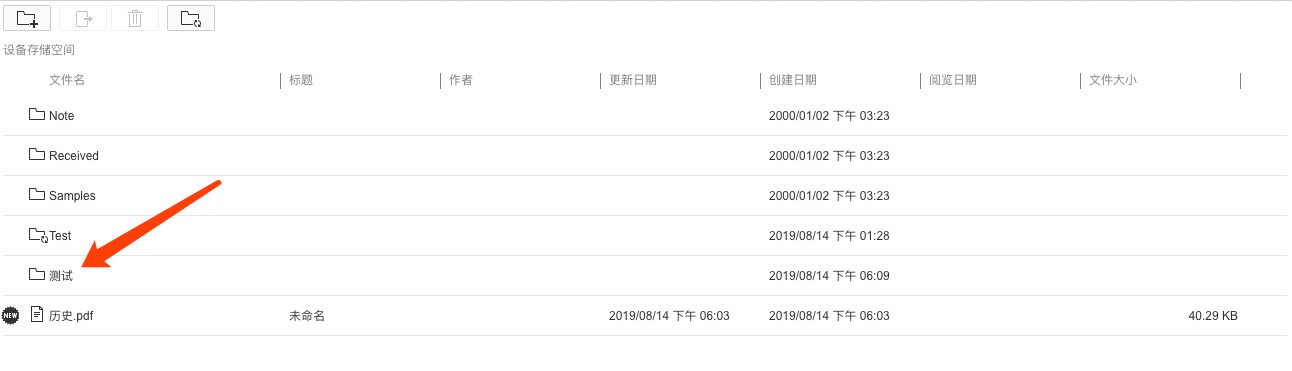Sort by 文件大小 column header

click(1113, 80)
